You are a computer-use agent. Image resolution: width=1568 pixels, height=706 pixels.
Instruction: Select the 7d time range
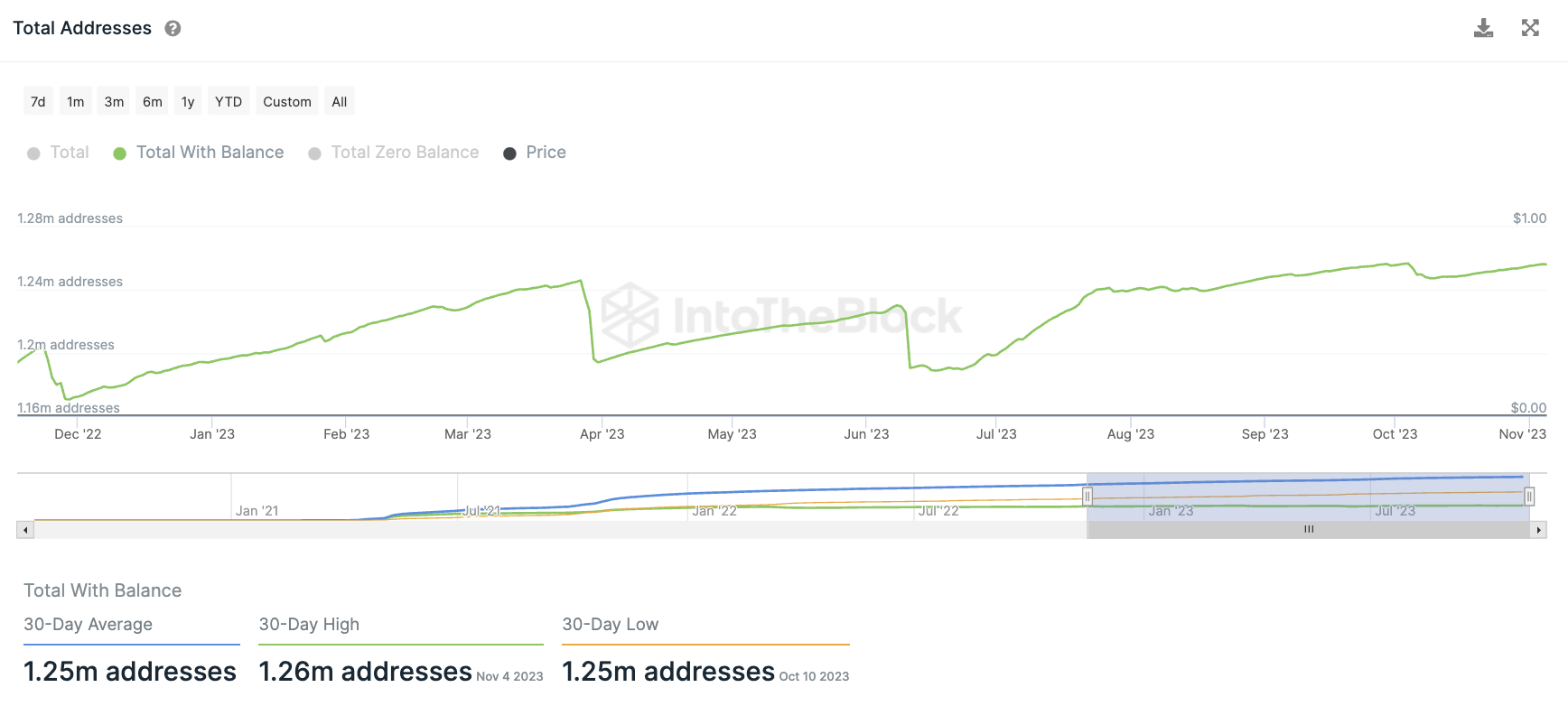(x=38, y=102)
